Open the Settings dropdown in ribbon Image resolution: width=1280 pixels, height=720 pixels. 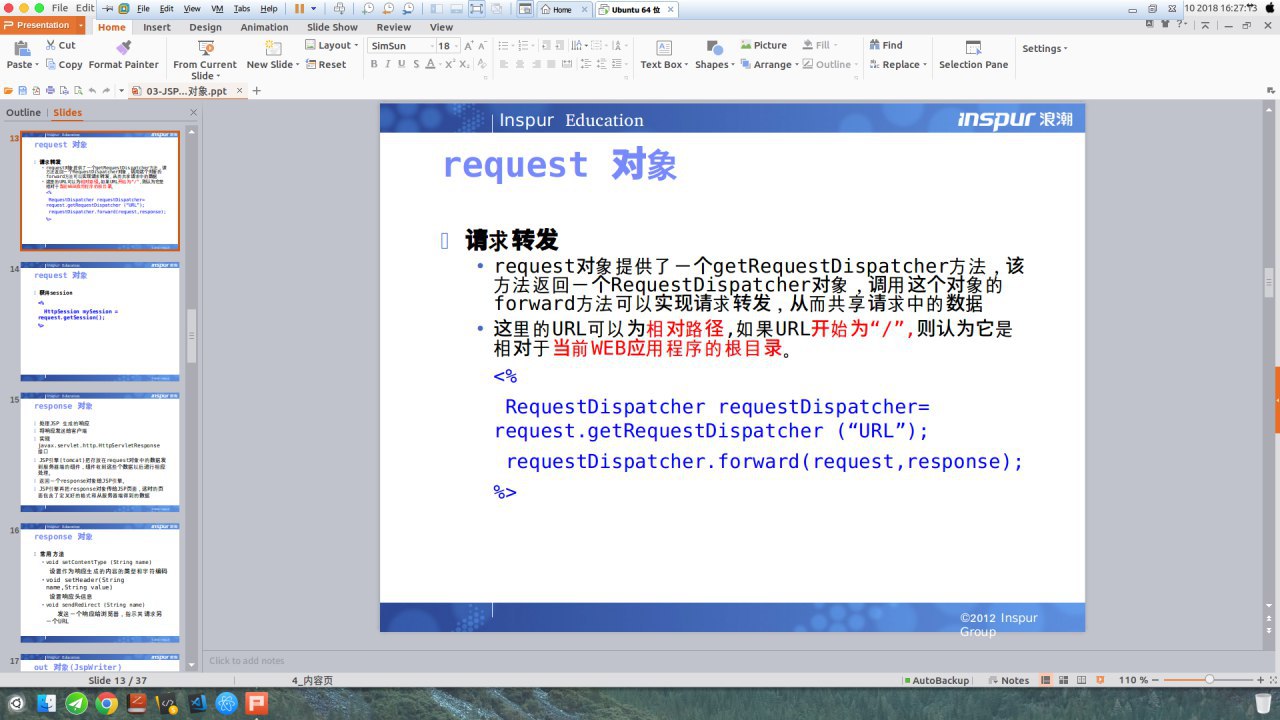click(1045, 48)
